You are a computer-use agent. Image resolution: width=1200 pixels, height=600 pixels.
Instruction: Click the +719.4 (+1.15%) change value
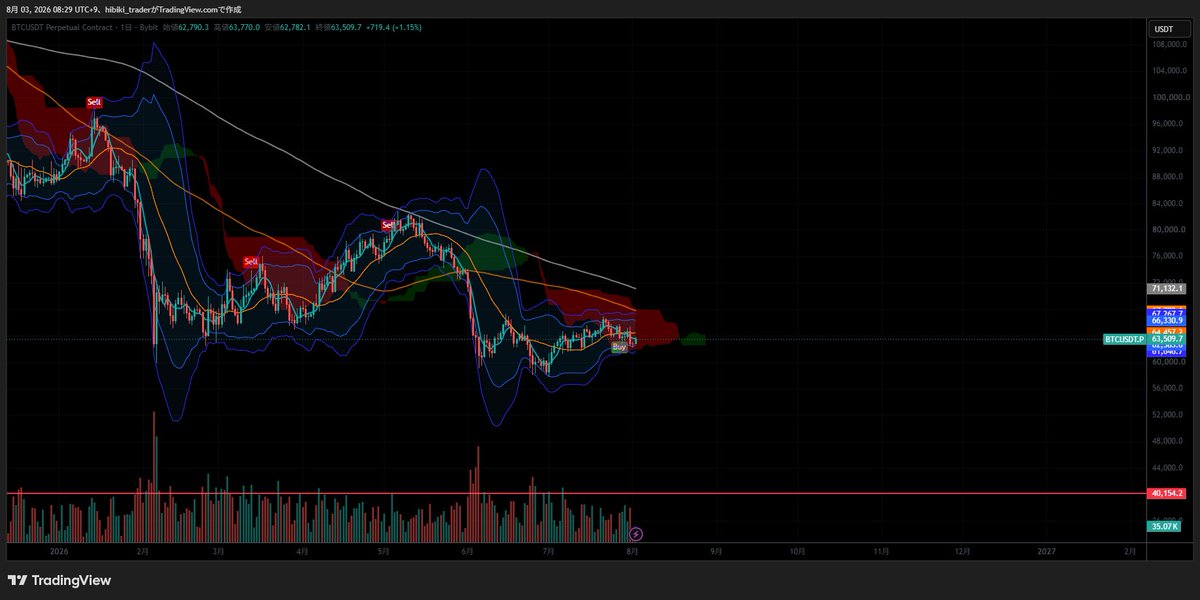click(393, 27)
